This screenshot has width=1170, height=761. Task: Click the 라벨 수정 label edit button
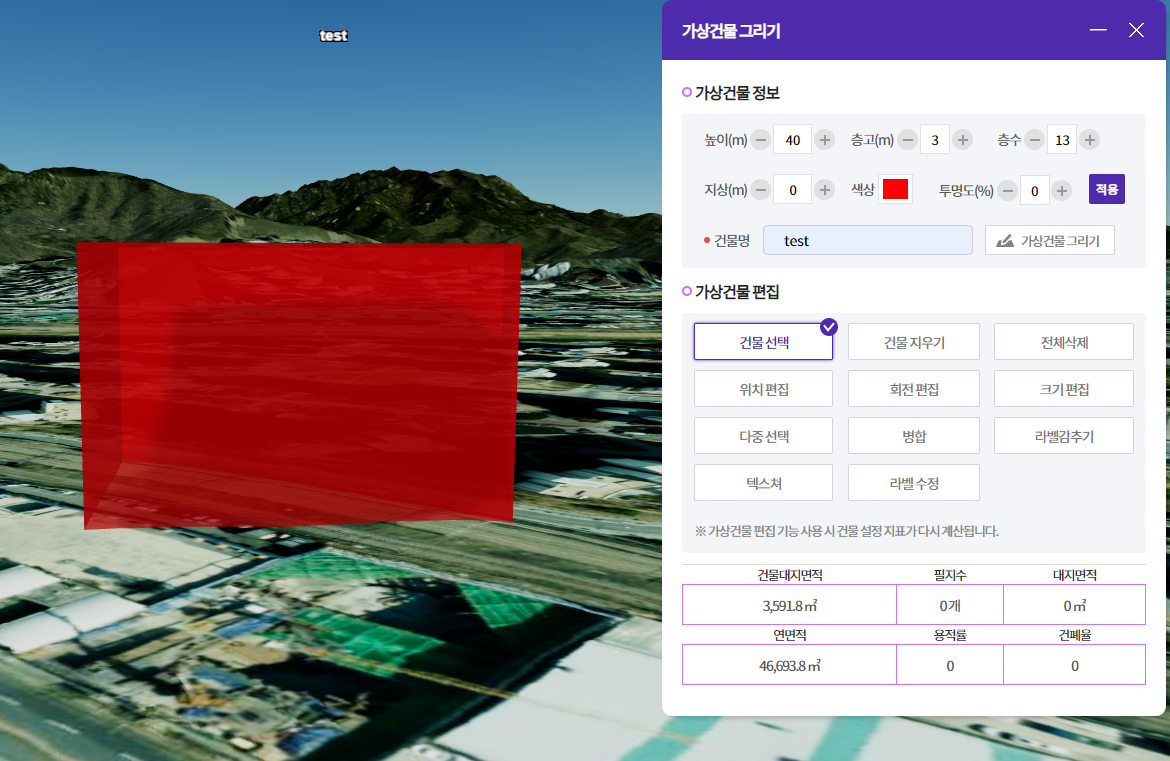(914, 483)
